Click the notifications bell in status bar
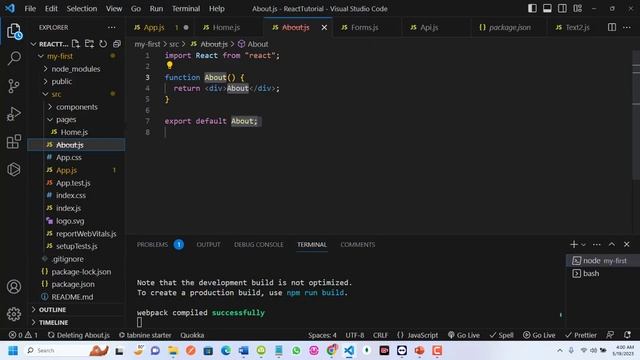 (x=627, y=335)
